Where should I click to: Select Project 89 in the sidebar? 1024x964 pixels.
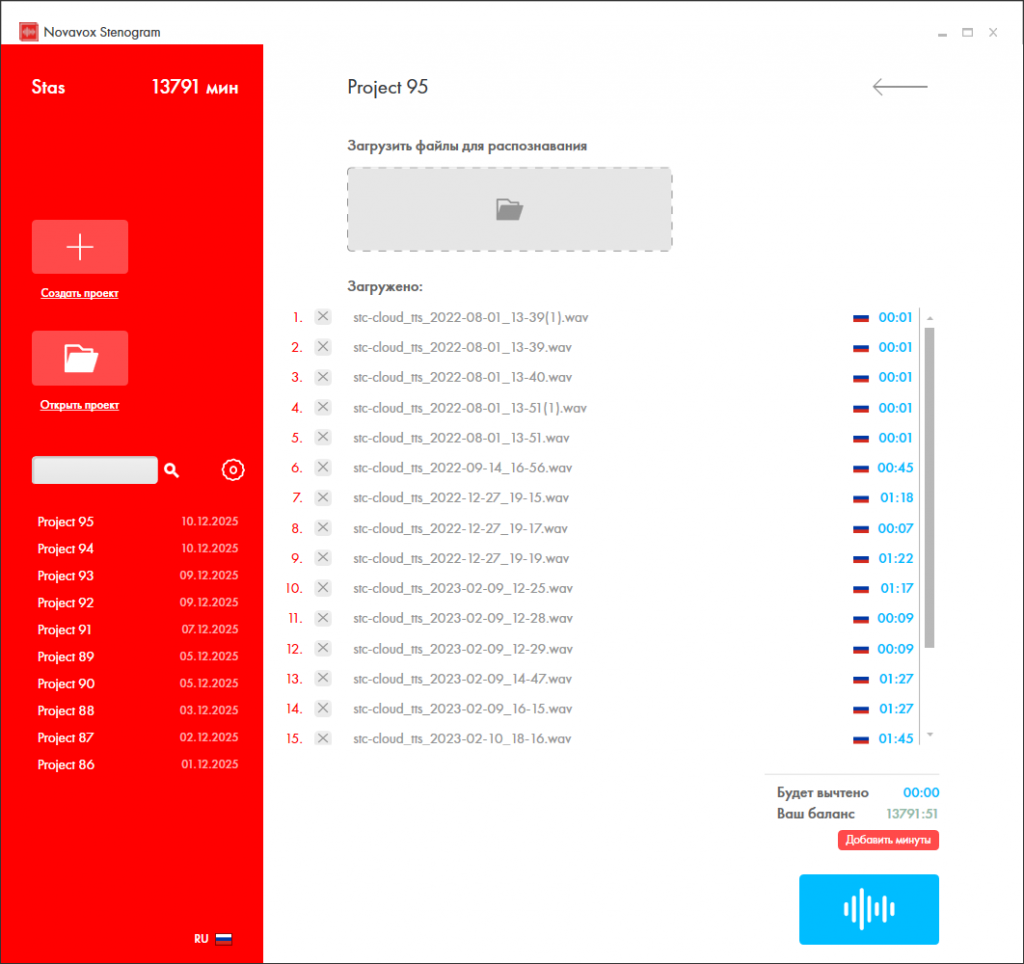click(66, 657)
